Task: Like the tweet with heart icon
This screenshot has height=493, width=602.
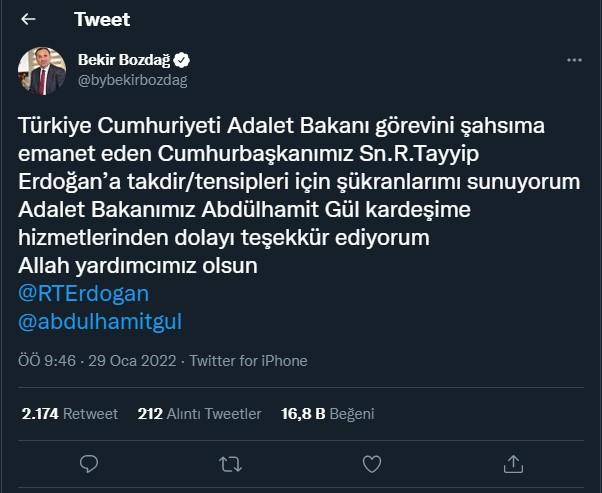Action: (x=372, y=462)
